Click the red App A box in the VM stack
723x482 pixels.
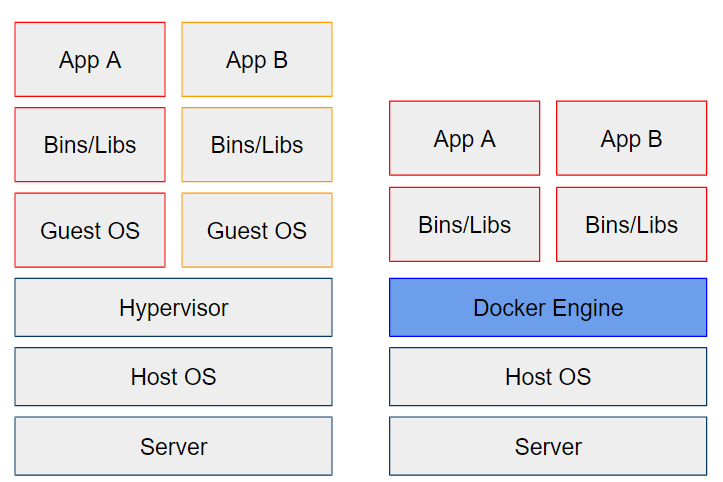[90, 60]
